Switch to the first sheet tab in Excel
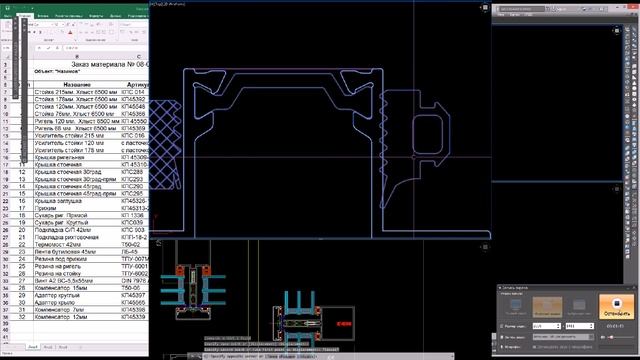This screenshot has width=640, height=360. point(33,347)
